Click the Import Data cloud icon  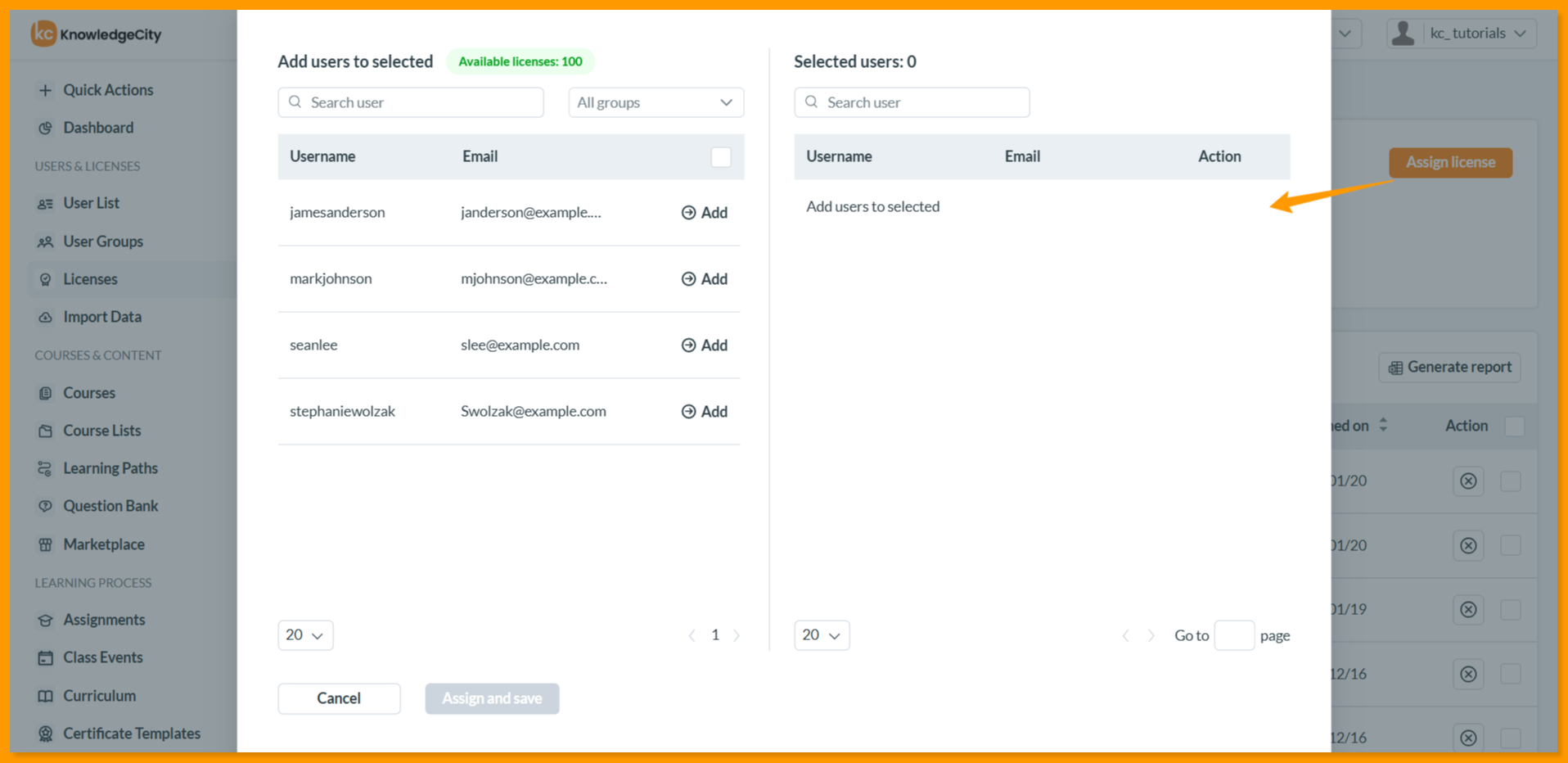[45, 317]
